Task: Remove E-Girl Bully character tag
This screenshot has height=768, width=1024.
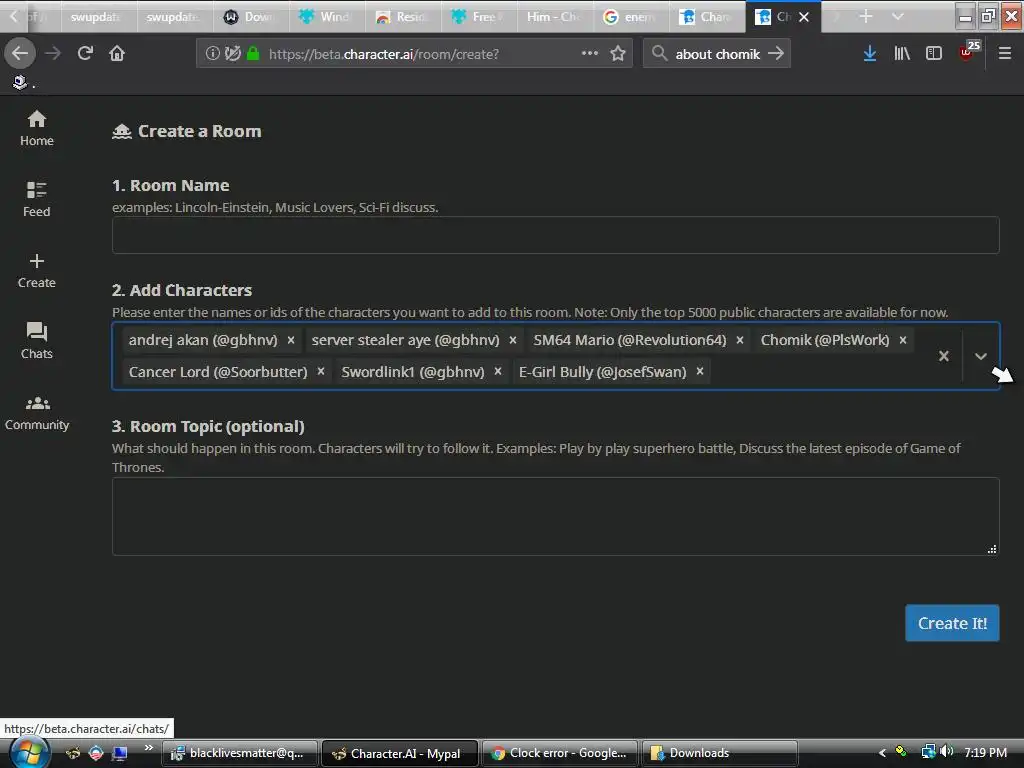Action: (699, 372)
